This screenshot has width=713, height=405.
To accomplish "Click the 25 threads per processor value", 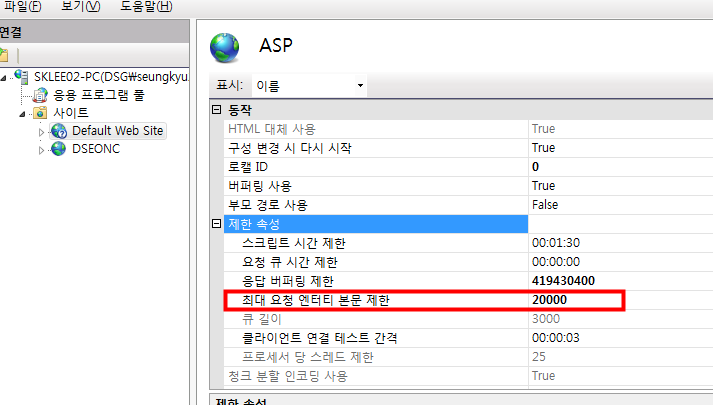I will tap(538, 357).
